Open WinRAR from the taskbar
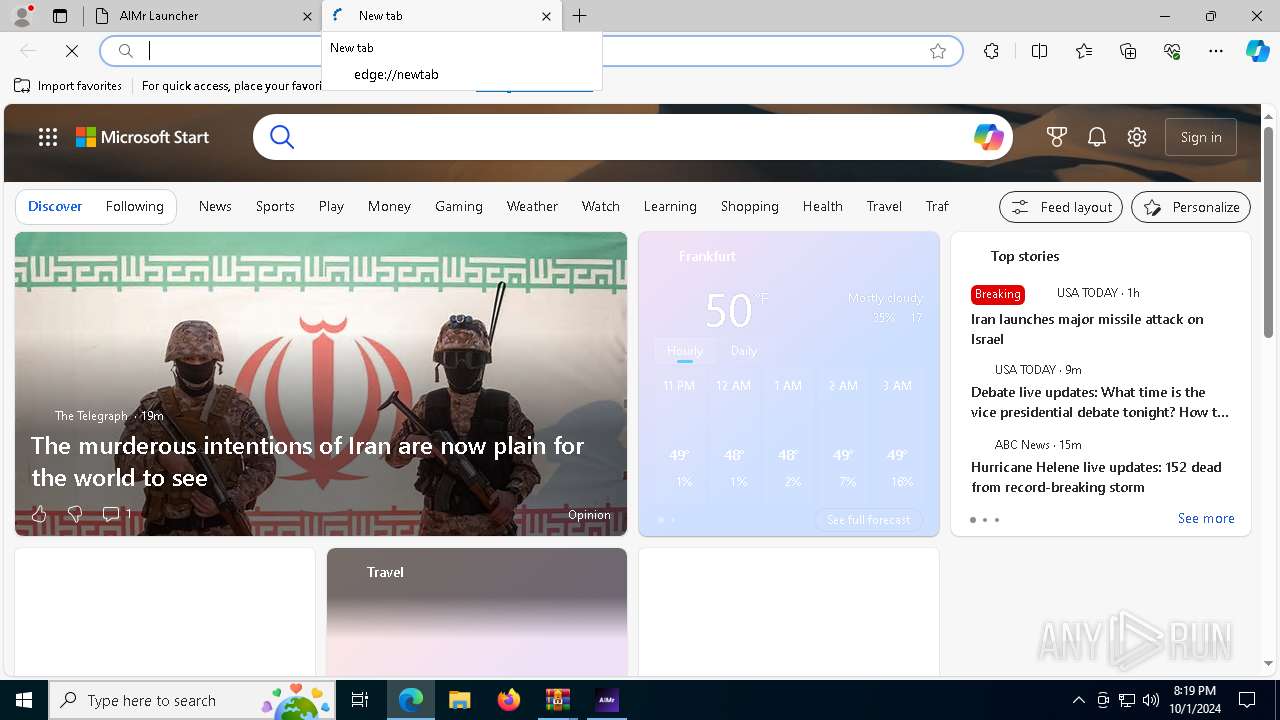The height and width of the screenshot is (720, 1280). (557, 700)
